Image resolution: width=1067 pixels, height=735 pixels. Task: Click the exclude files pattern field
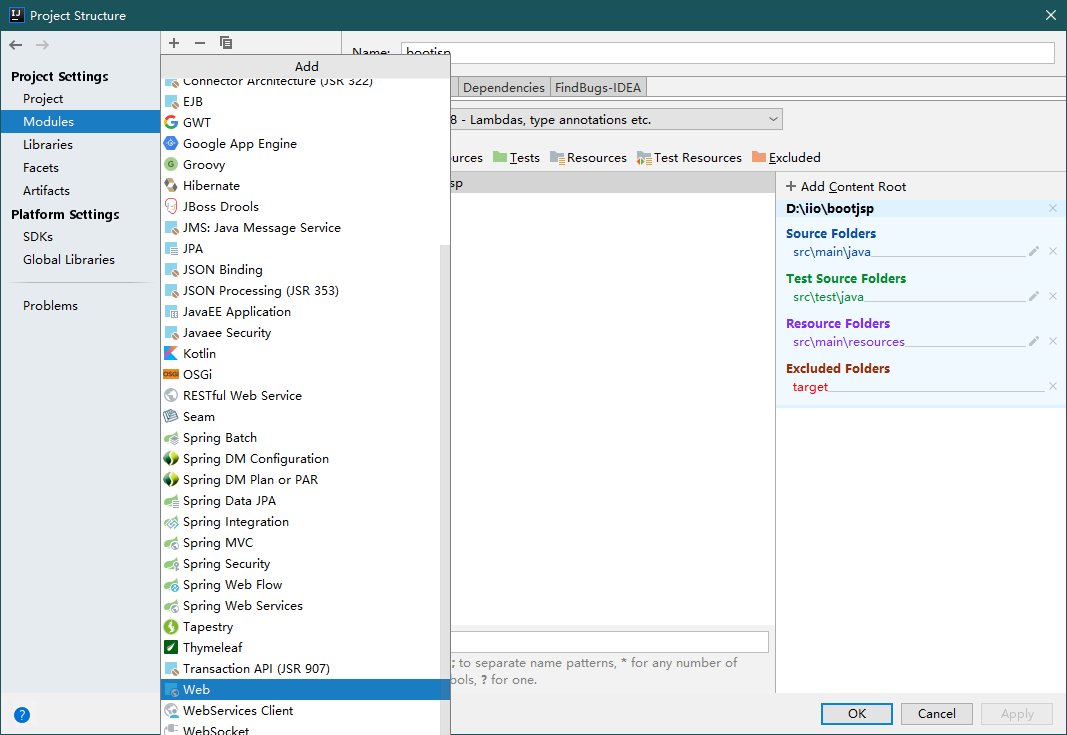tap(610, 642)
